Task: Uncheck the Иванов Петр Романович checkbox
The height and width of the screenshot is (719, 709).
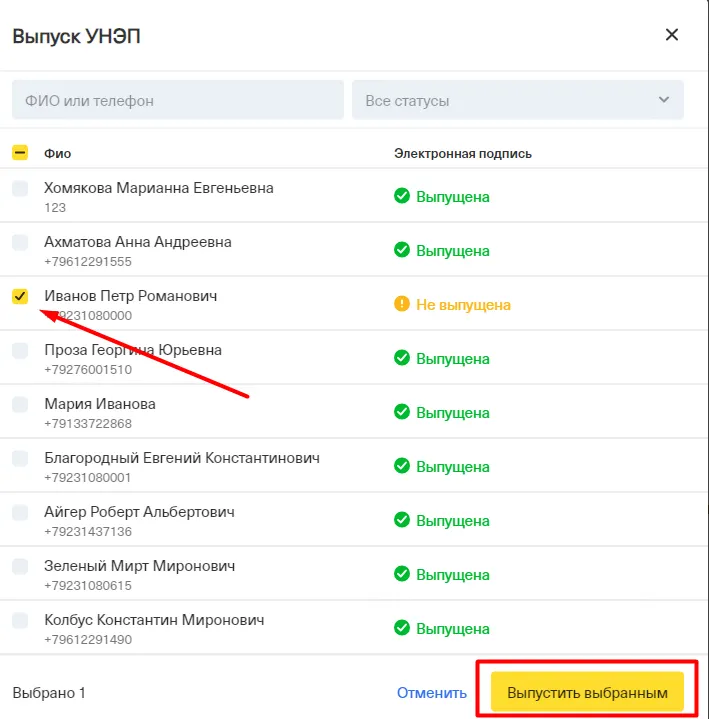Action: (20, 296)
